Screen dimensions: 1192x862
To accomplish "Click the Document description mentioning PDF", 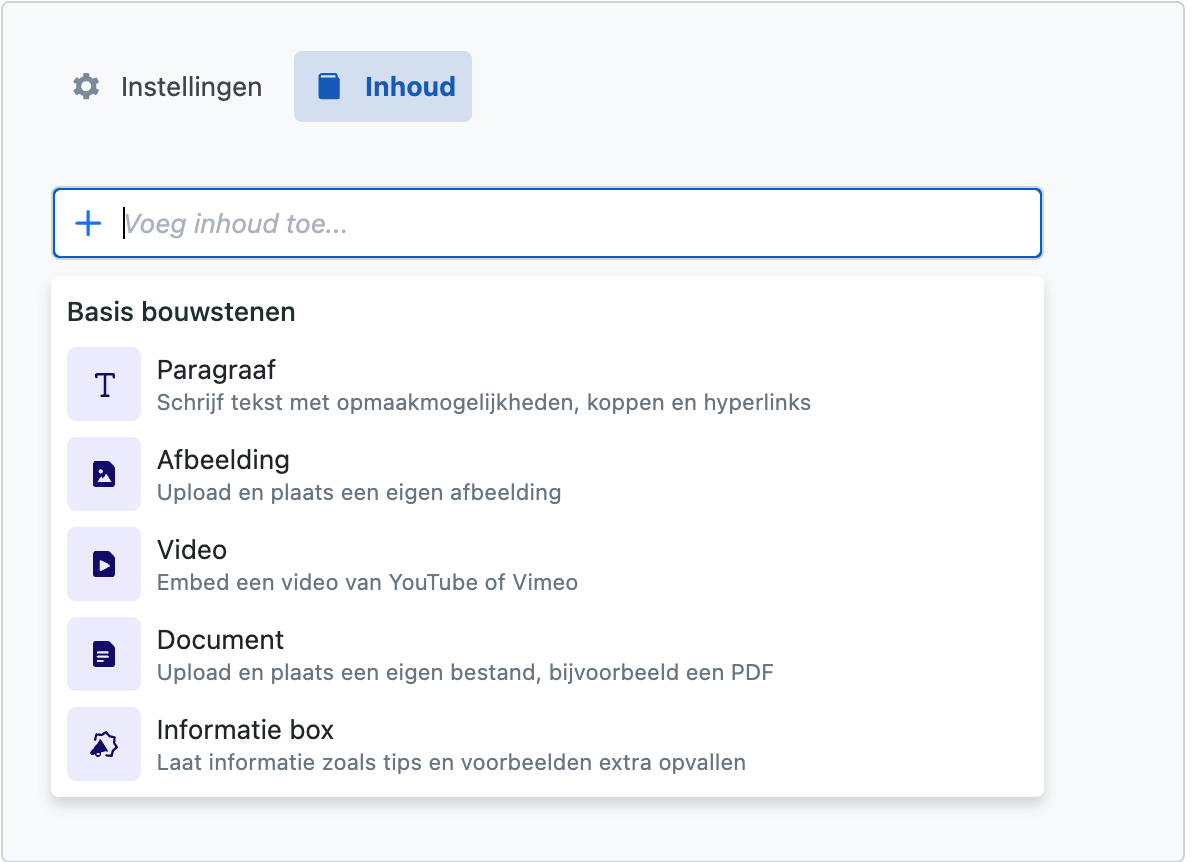I will (465, 673).
